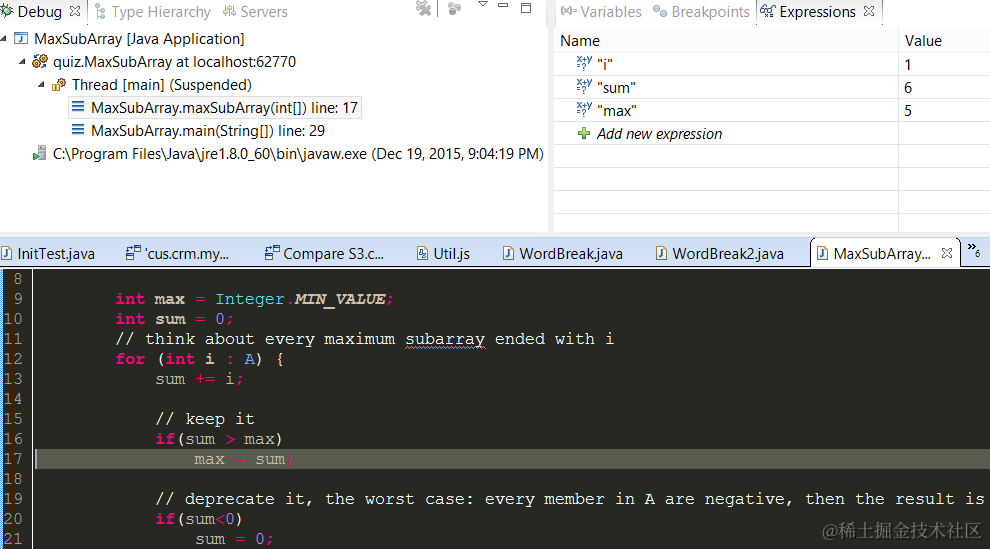This screenshot has height=549, width=990.
Task: Click "if(sum<0)" on line 20
Action: pos(199,519)
